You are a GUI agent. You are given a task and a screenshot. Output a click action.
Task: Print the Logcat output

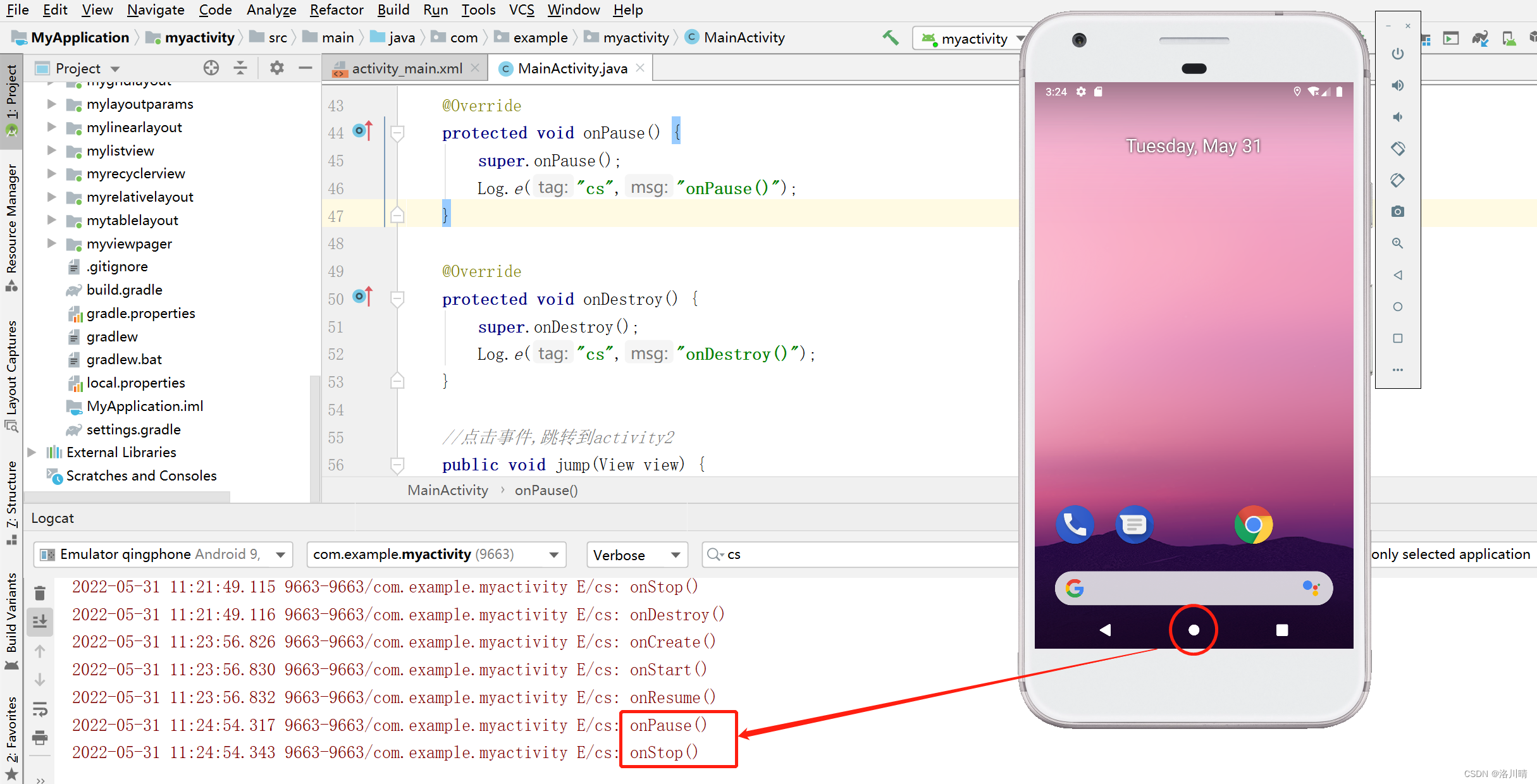tap(40, 738)
